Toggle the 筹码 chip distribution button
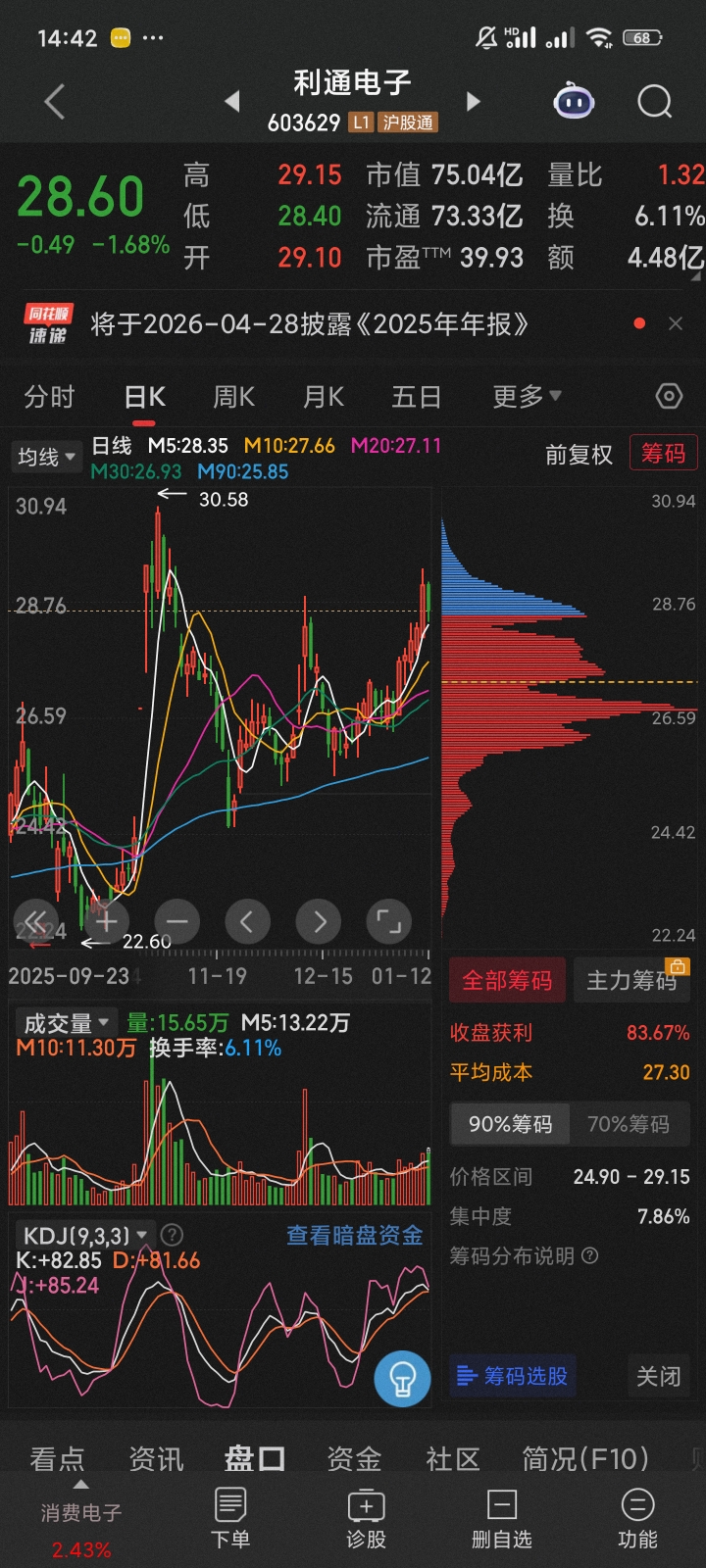 coord(664,453)
